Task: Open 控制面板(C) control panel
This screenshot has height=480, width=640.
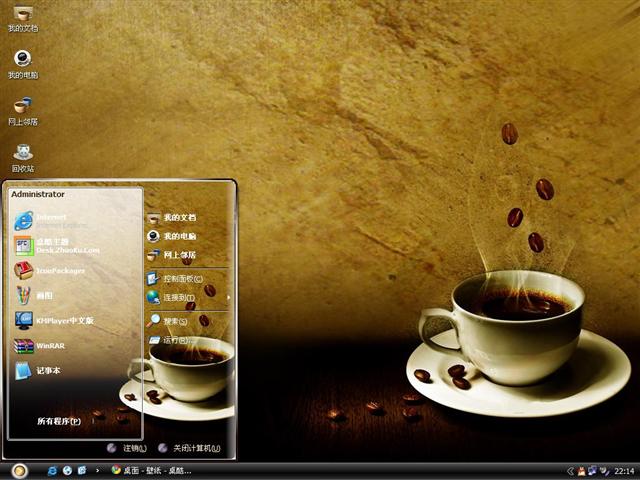Action: 189,279
